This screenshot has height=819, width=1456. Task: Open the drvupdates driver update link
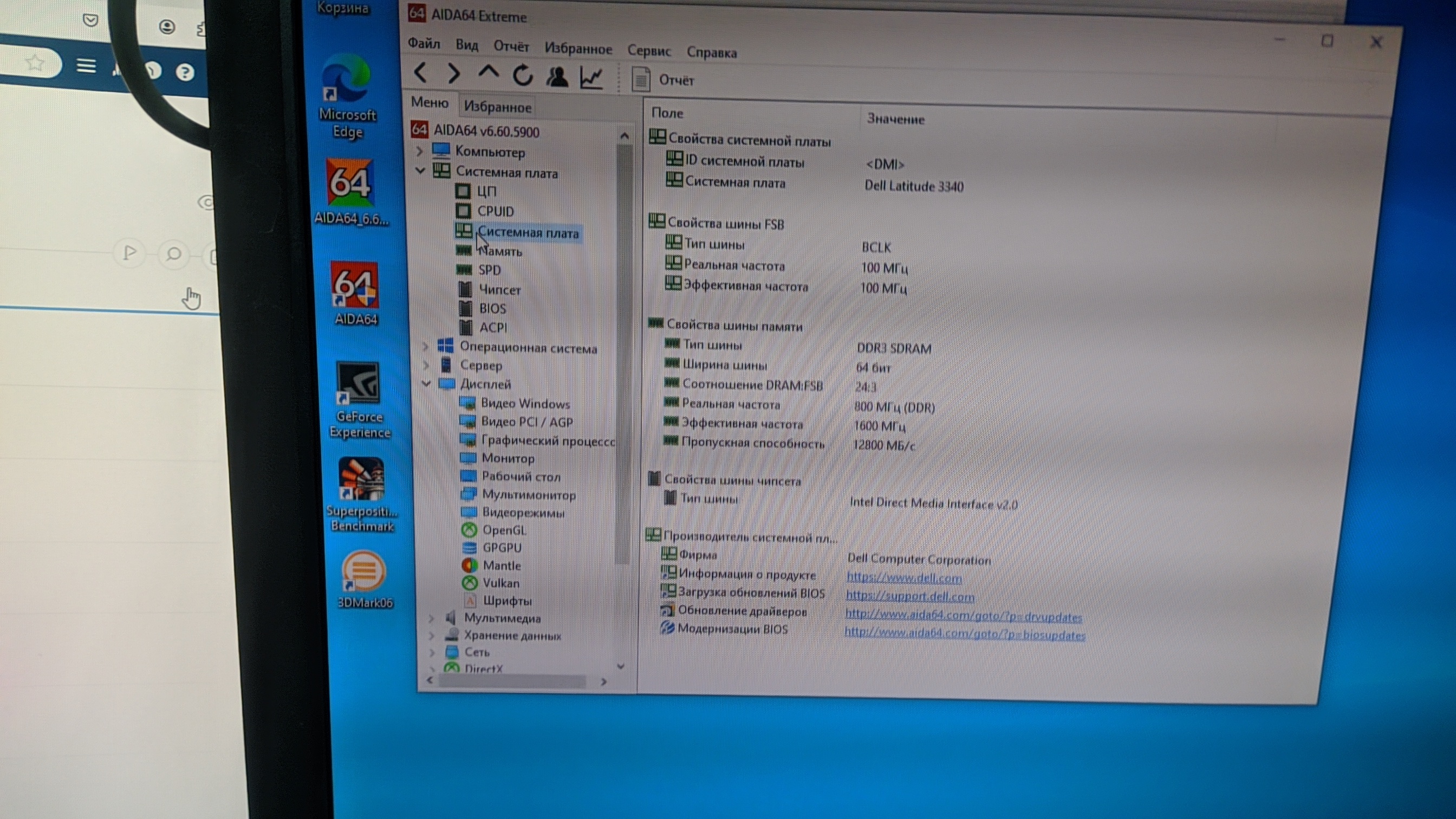[x=963, y=616]
